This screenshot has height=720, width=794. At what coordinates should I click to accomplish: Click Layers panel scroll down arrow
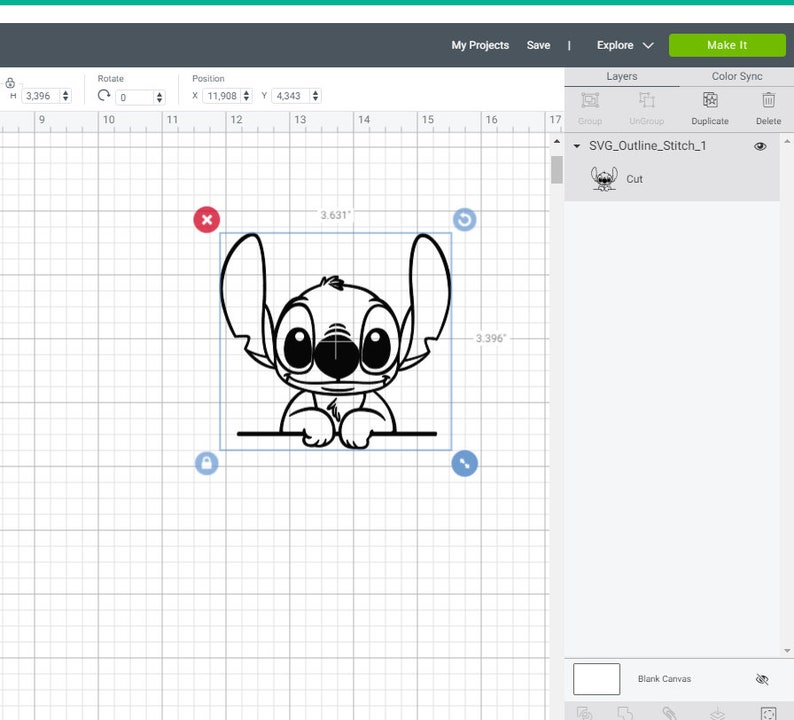(787, 651)
